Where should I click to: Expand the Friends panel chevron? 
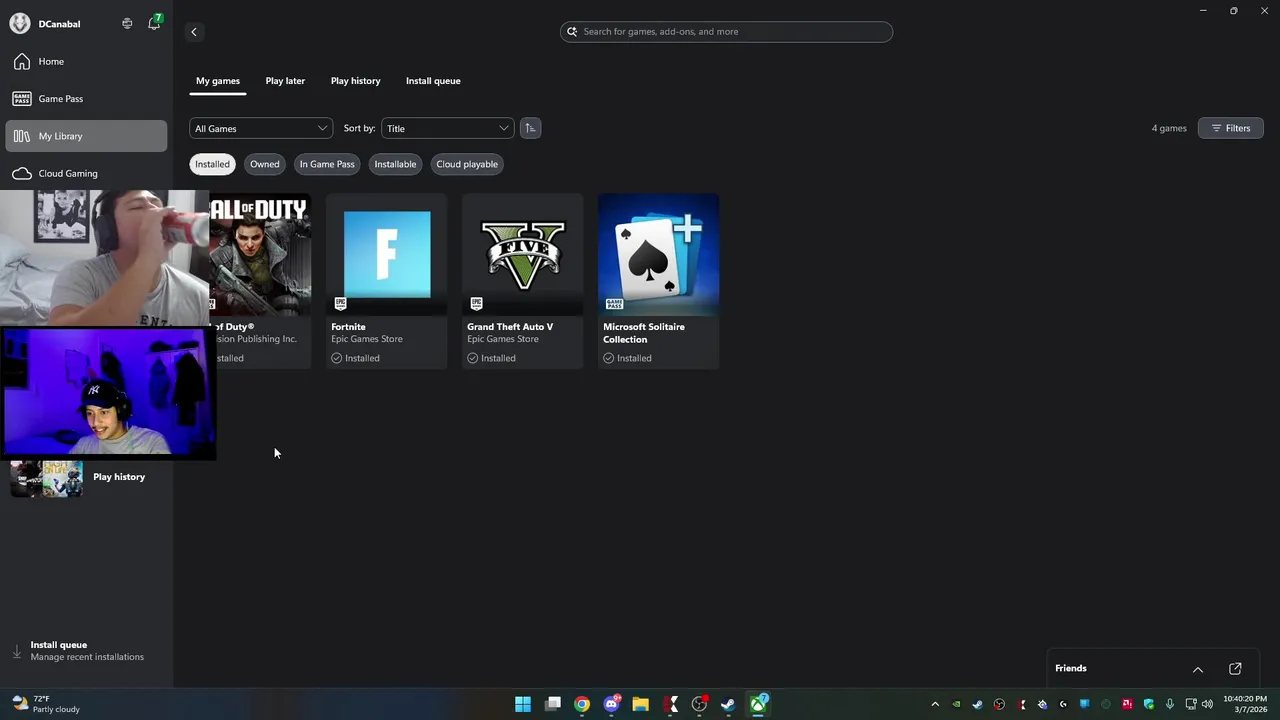pos(1198,668)
